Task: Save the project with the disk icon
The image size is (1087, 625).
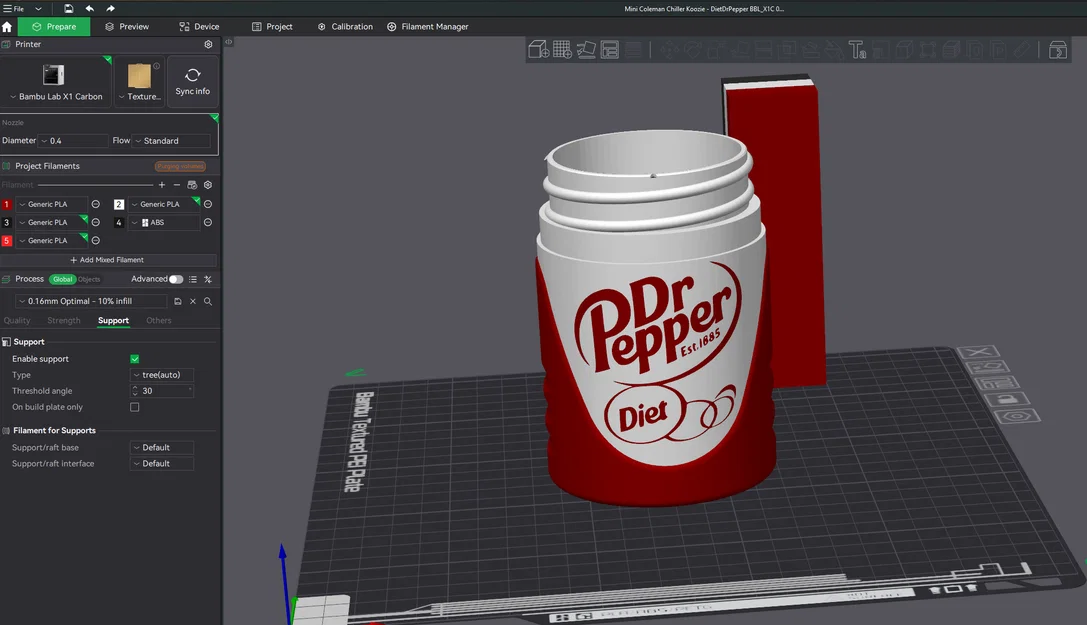Action: [x=68, y=8]
